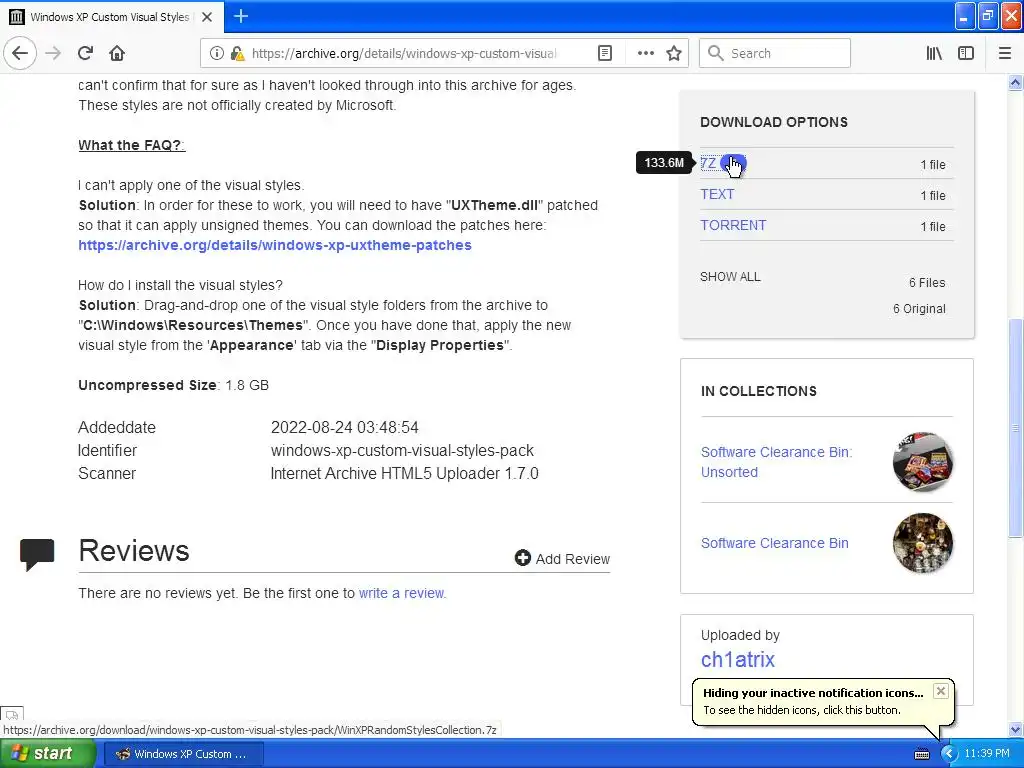Dismiss the notification icons balloon tip
This screenshot has height=768, width=1024.
pos(940,691)
